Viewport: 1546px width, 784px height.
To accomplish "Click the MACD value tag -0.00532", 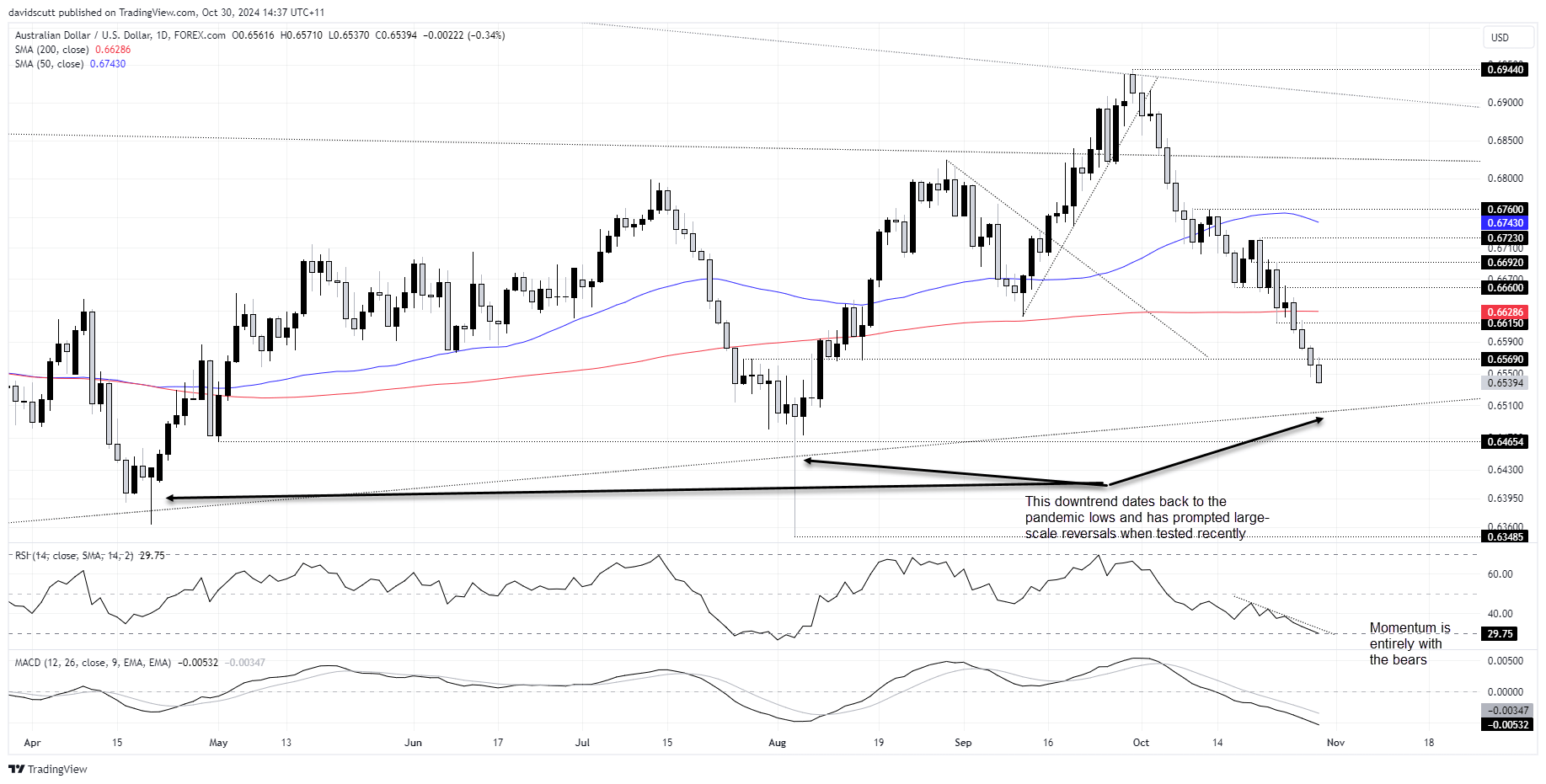I will coord(1506,725).
